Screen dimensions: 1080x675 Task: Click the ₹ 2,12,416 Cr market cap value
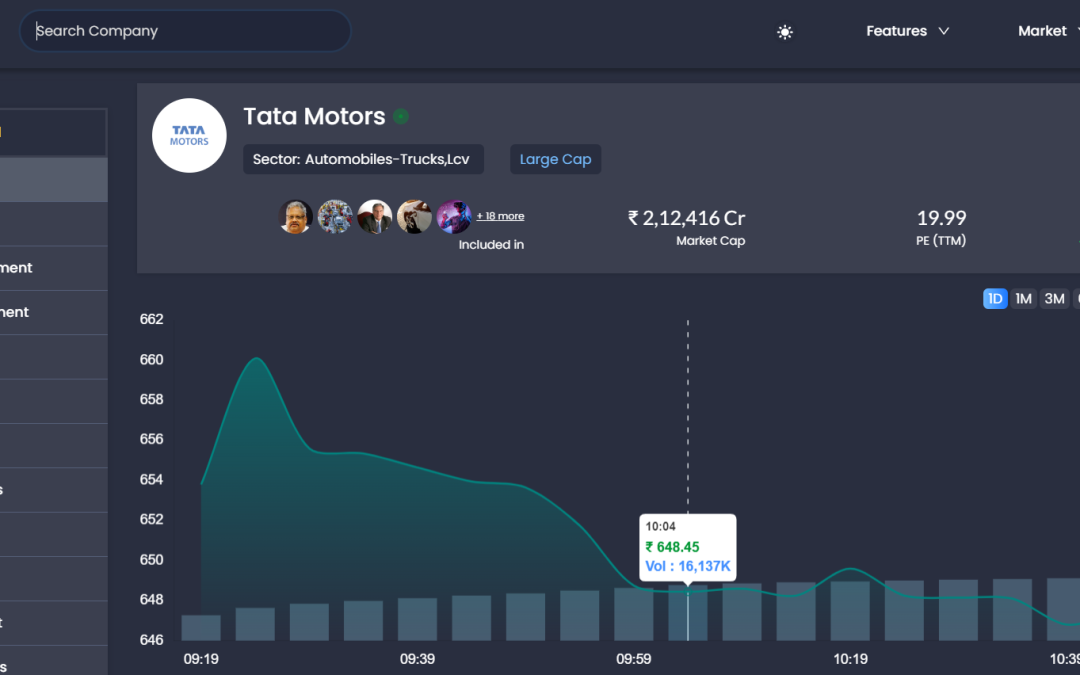coord(687,218)
